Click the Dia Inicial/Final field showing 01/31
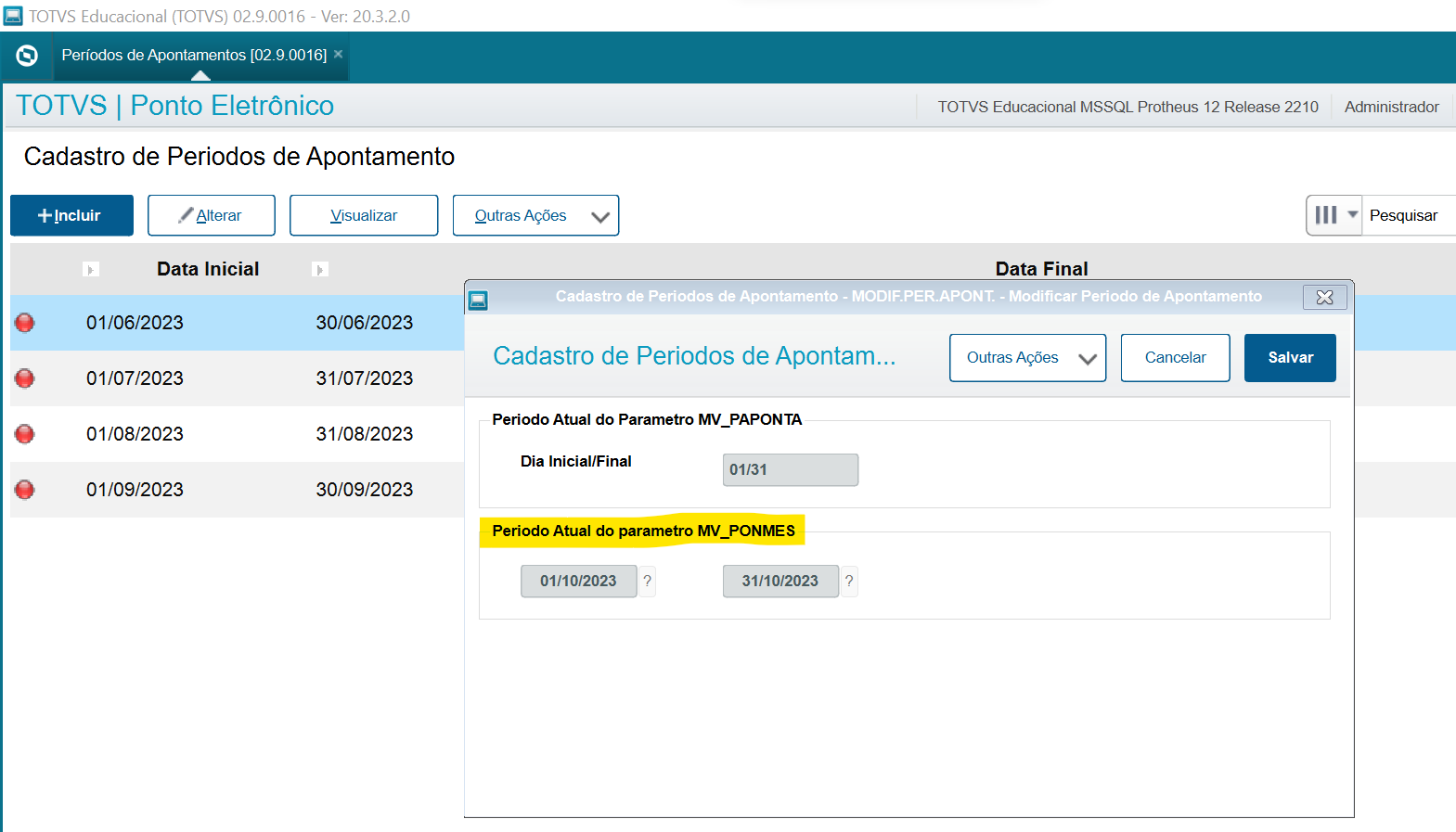The width and height of the screenshot is (1456, 832). (791, 469)
